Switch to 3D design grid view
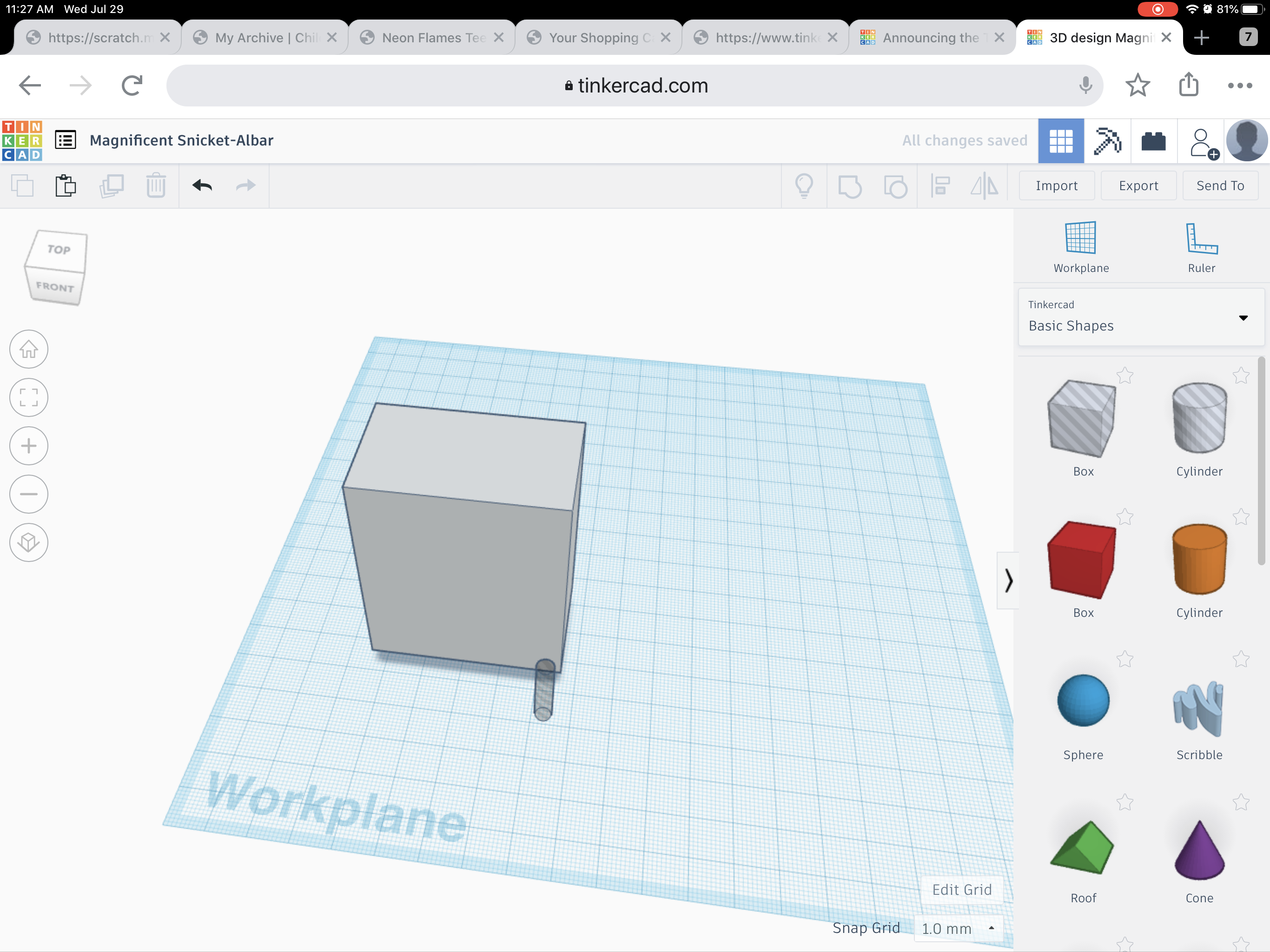The height and width of the screenshot is (952, 1270). 1060,141
